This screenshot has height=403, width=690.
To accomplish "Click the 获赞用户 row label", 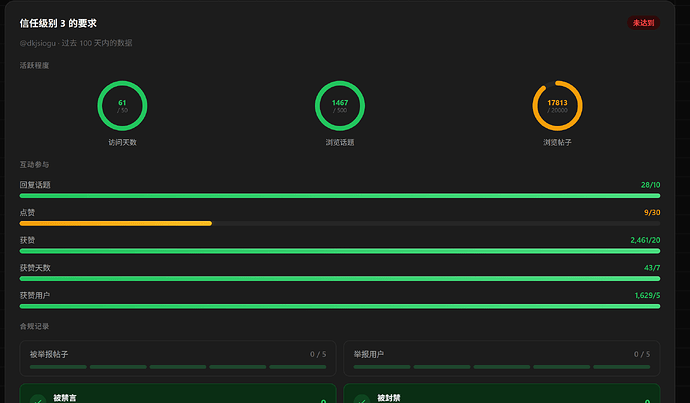I will tap(35, 295).
